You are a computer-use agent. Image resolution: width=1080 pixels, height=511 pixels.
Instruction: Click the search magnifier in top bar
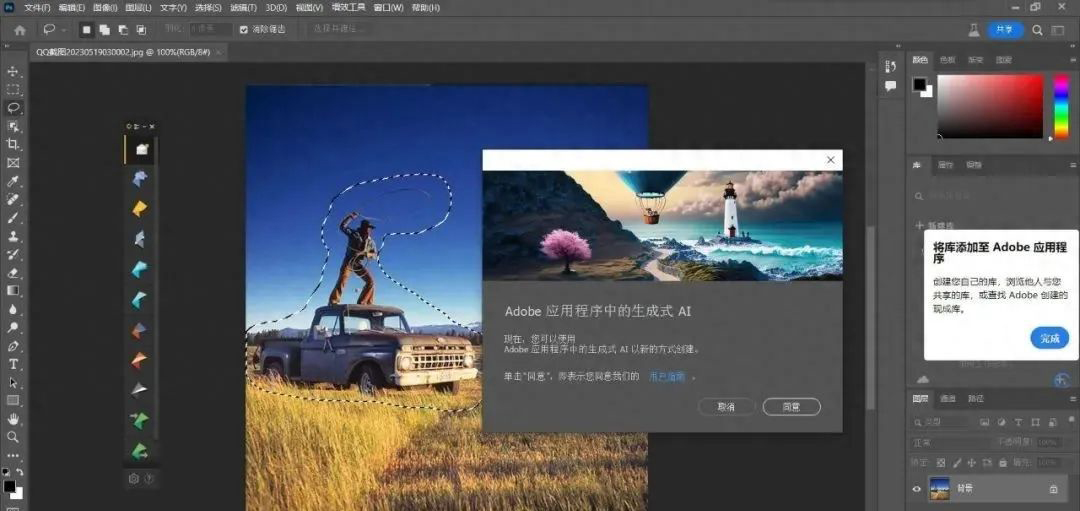1037,30
